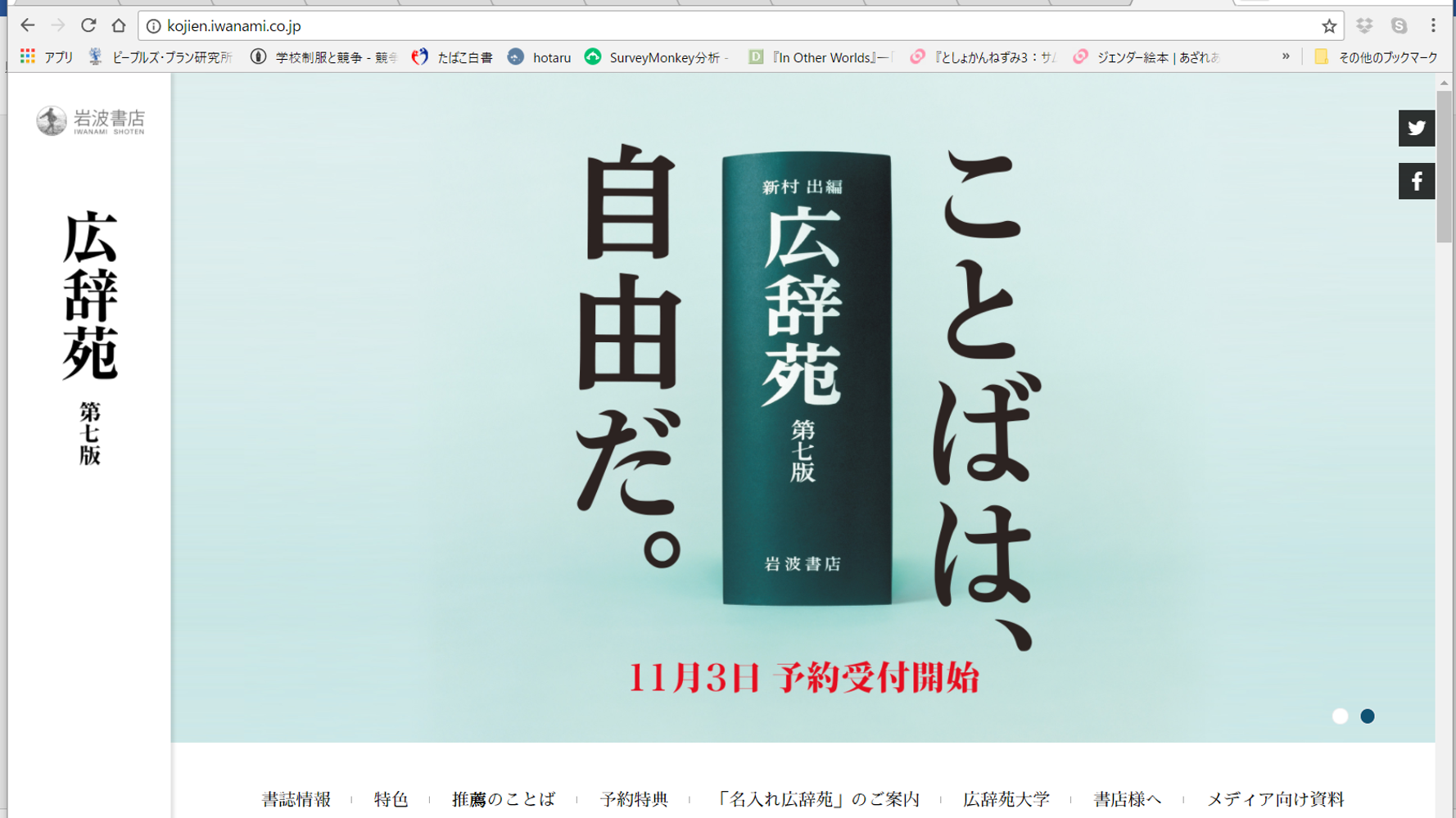
Task: Open the 予約特典 menu item
Action: (634, 799)
